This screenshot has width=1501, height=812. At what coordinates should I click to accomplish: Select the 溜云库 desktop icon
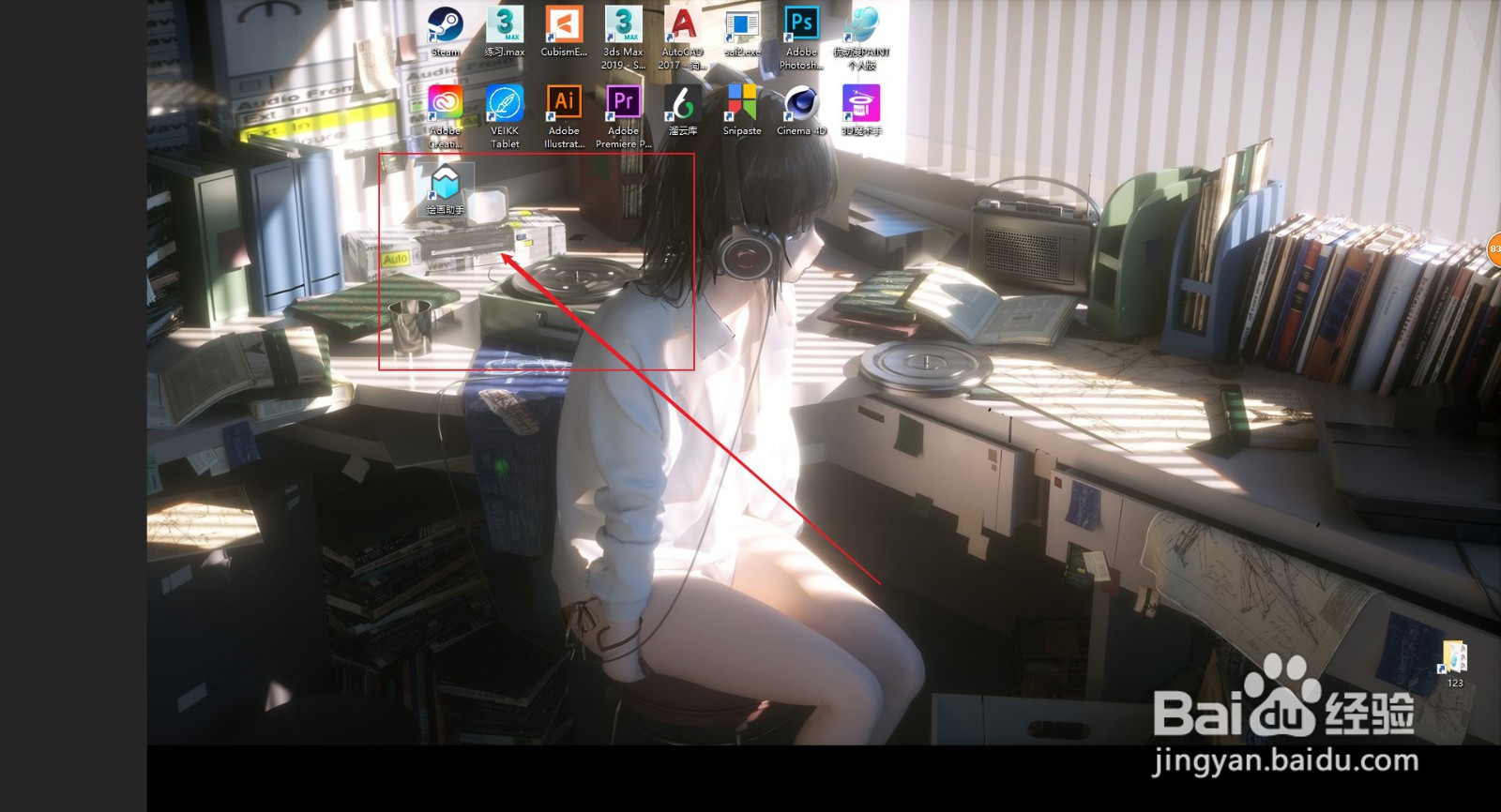pos(682,111)
